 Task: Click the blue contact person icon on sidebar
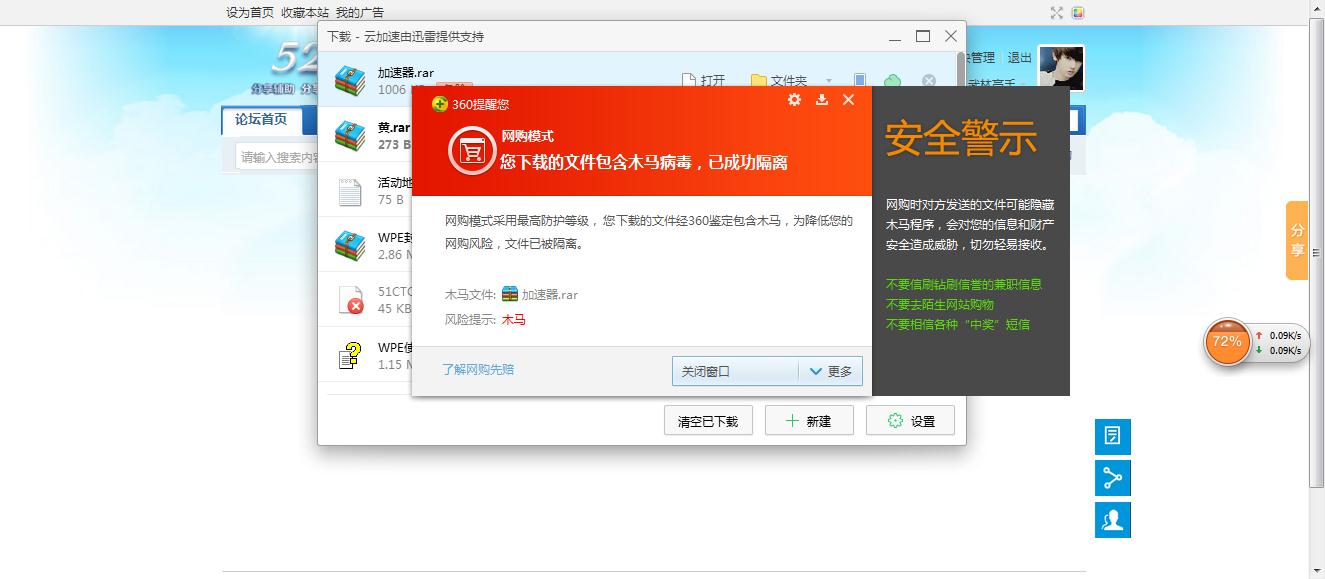1113,519
